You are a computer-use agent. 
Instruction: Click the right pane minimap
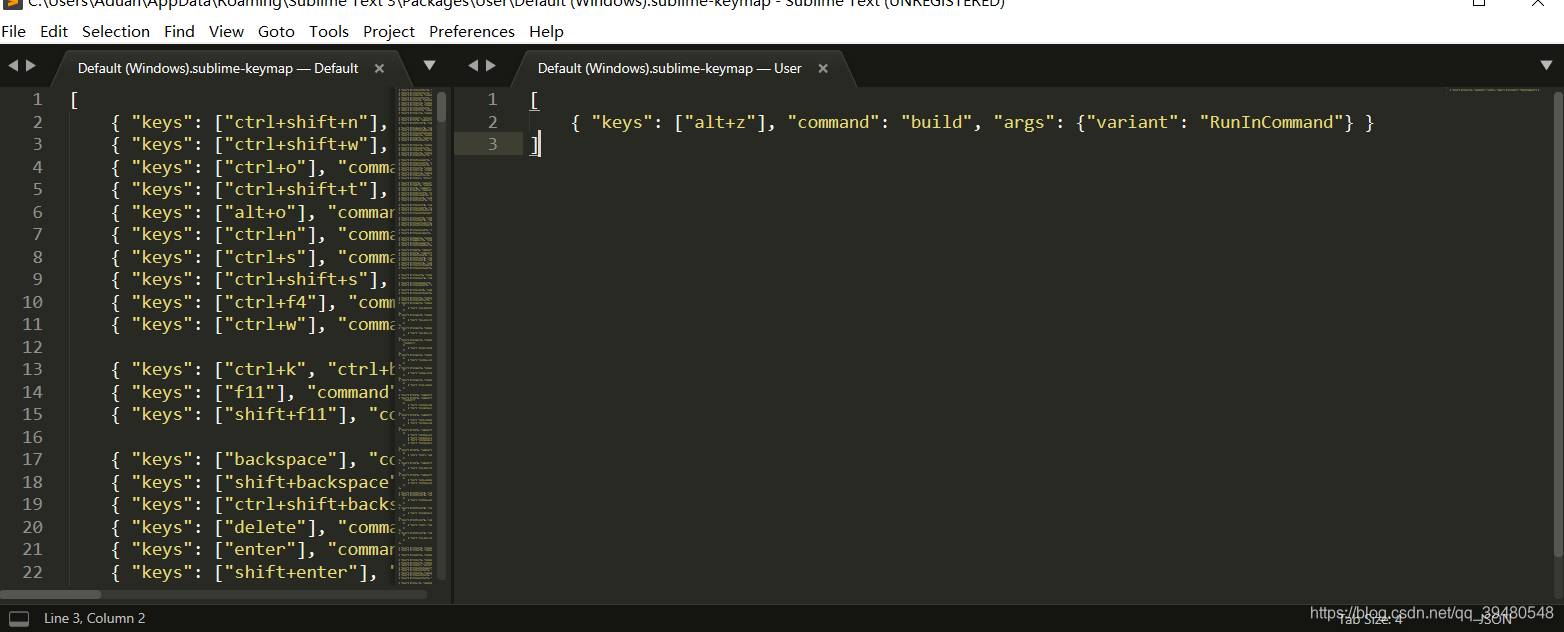1497,91
